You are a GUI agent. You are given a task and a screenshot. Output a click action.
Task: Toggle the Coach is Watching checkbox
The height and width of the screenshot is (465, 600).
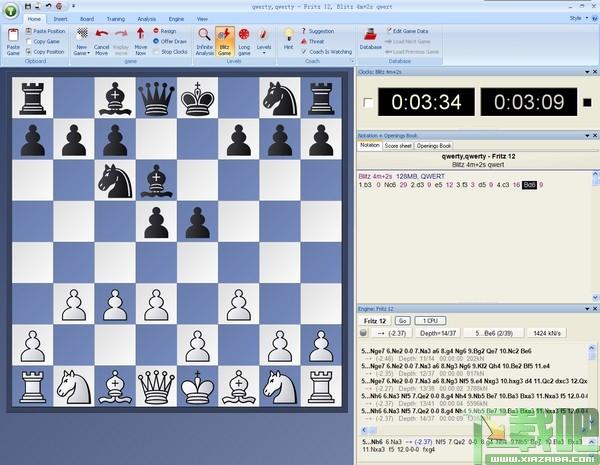click(304, 52)
